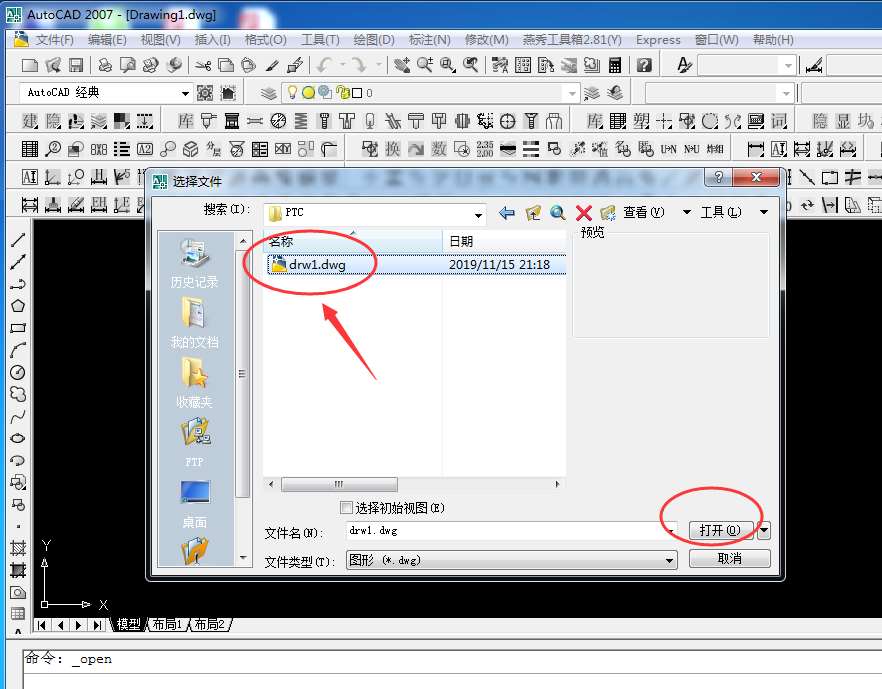Open 我的文档 in the places sidebar

point(195,323)
